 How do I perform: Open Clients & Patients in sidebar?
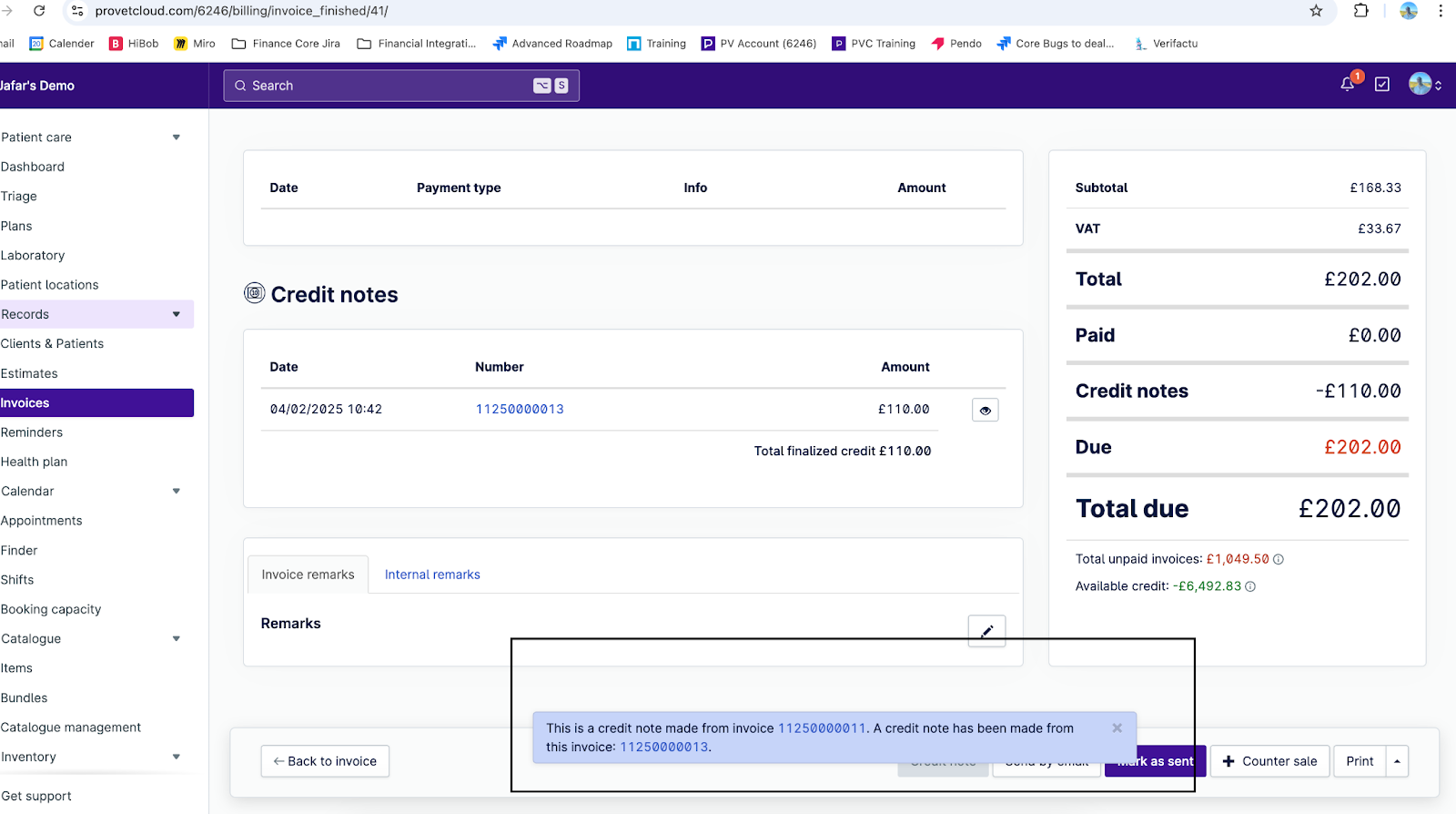(52, 344)
